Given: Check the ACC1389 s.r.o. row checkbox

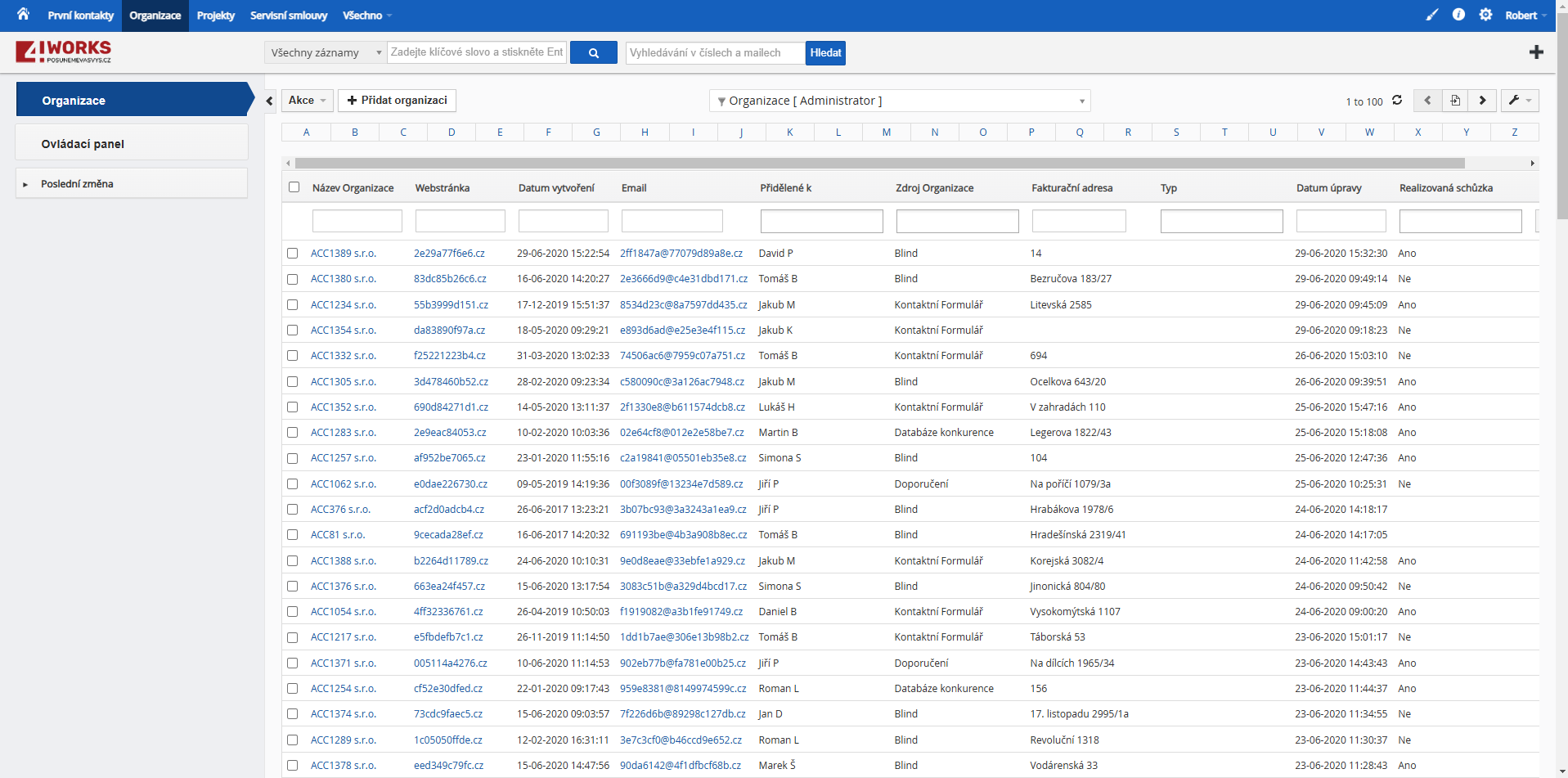Looking at the screenshot, I should (x=292, y=254).
